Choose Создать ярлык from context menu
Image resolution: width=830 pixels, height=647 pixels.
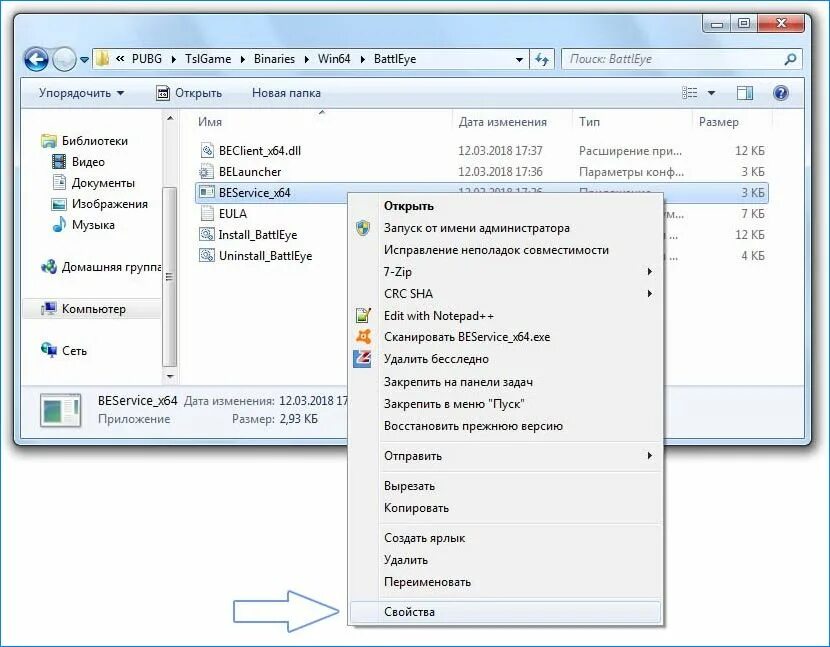click(505, 538)
